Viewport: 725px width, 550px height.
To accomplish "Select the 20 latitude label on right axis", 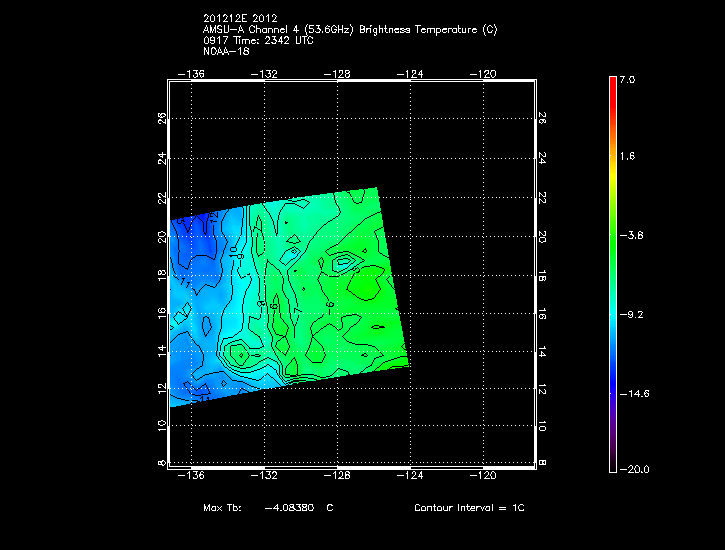I will click(x=542, y=237).
